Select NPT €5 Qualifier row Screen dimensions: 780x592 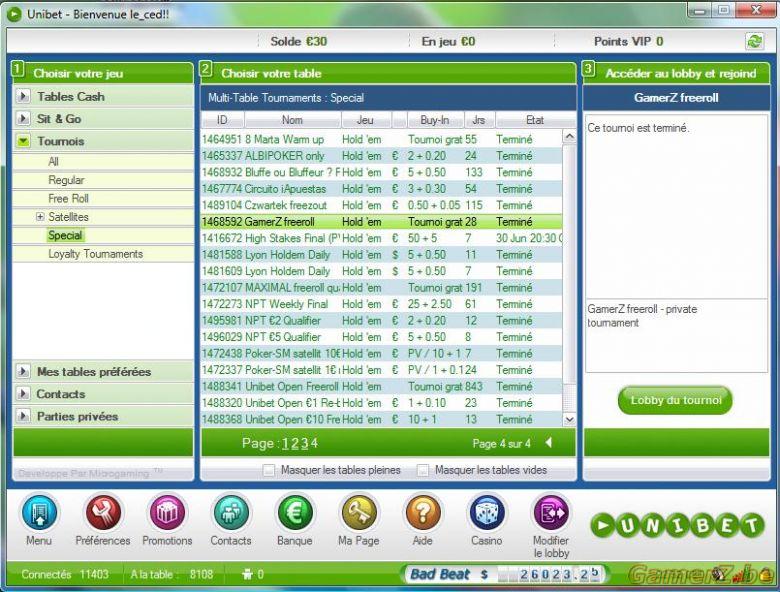tap(382, 337)
